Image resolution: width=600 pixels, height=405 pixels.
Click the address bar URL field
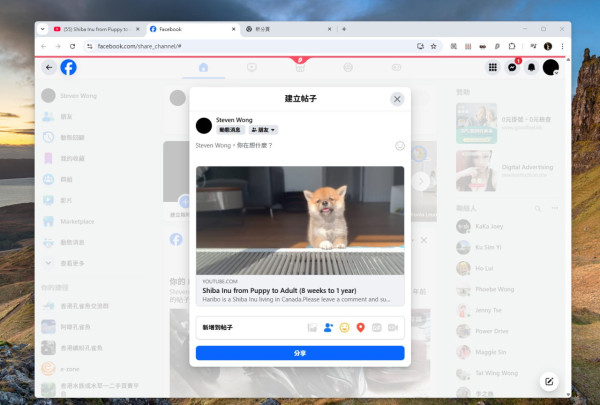[x=253, y=46]
